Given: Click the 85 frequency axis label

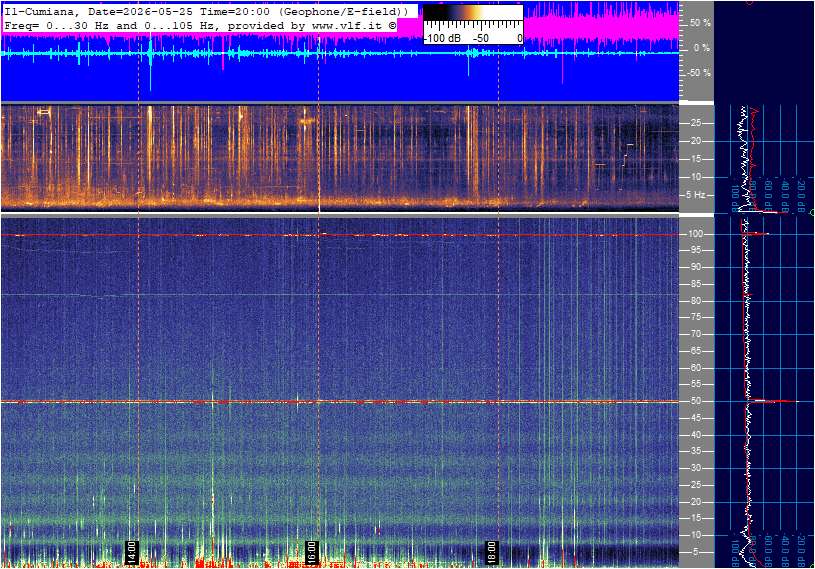Looking at the screenshot, I should pos(695,284).
